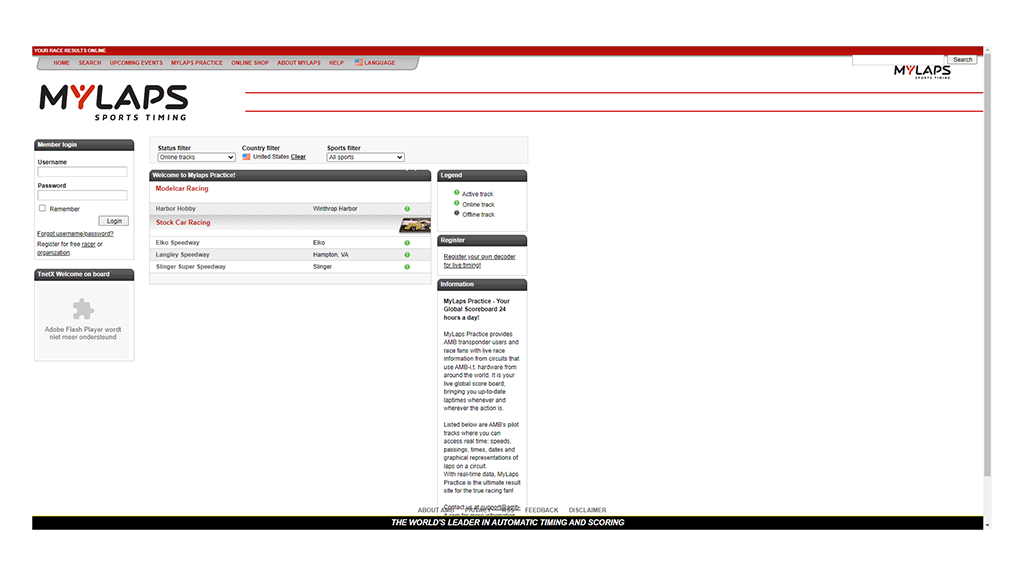1024x576 pixels.
Task: Enable the Remember checkbox
Action: (x=42, y=209)
